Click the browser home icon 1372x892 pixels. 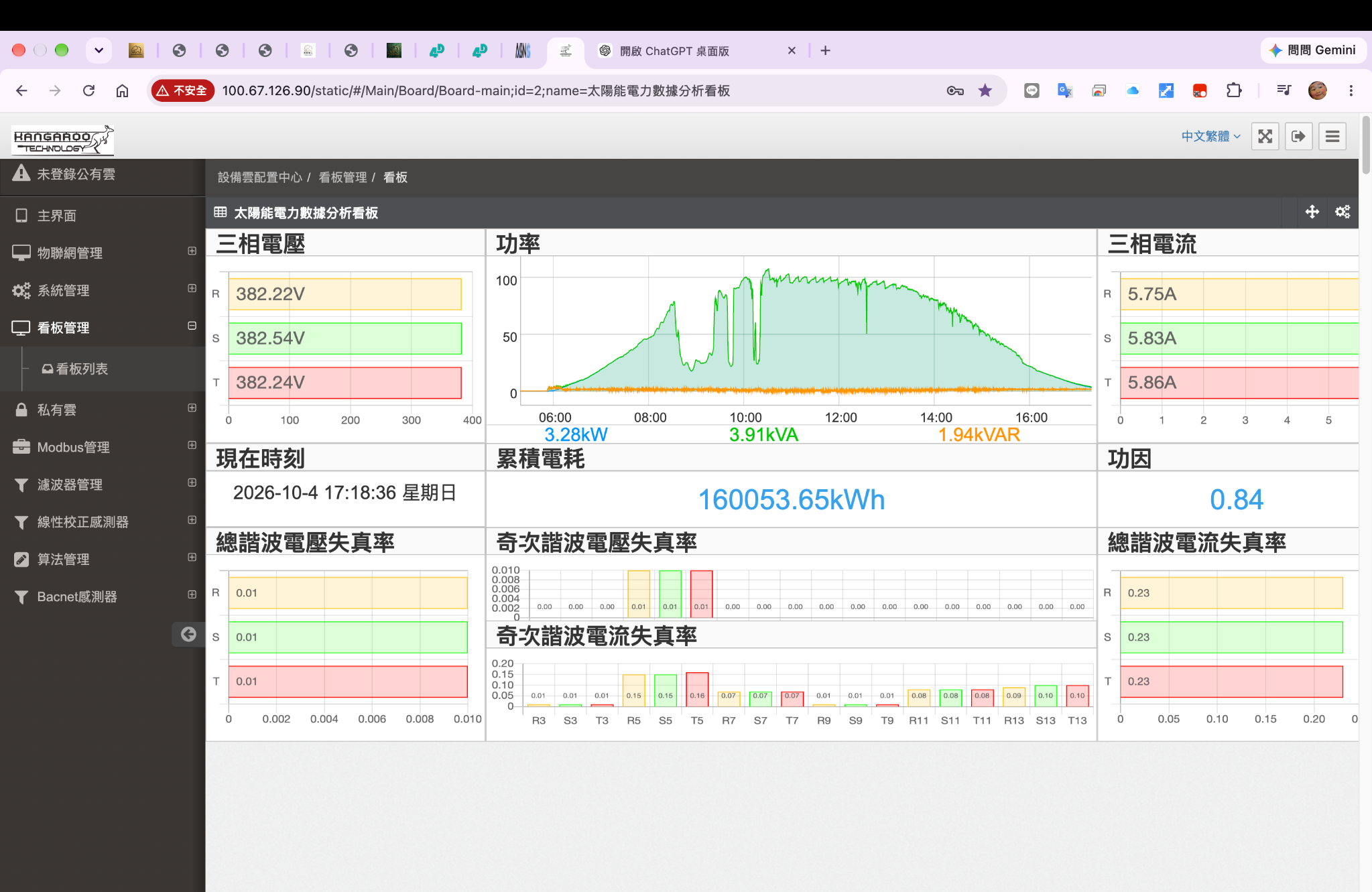point(122,90)
